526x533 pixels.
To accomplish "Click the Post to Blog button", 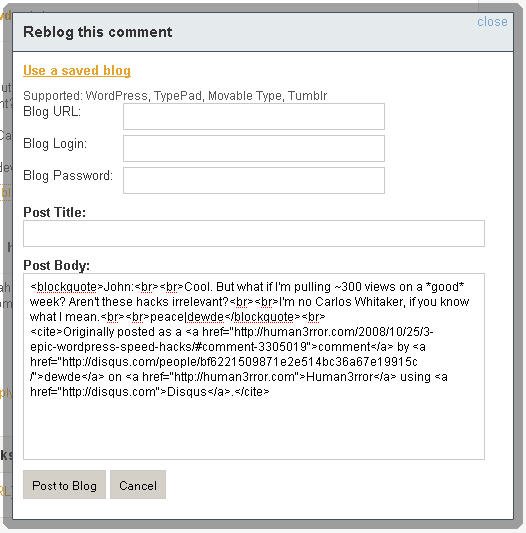I will coord(64,485).
